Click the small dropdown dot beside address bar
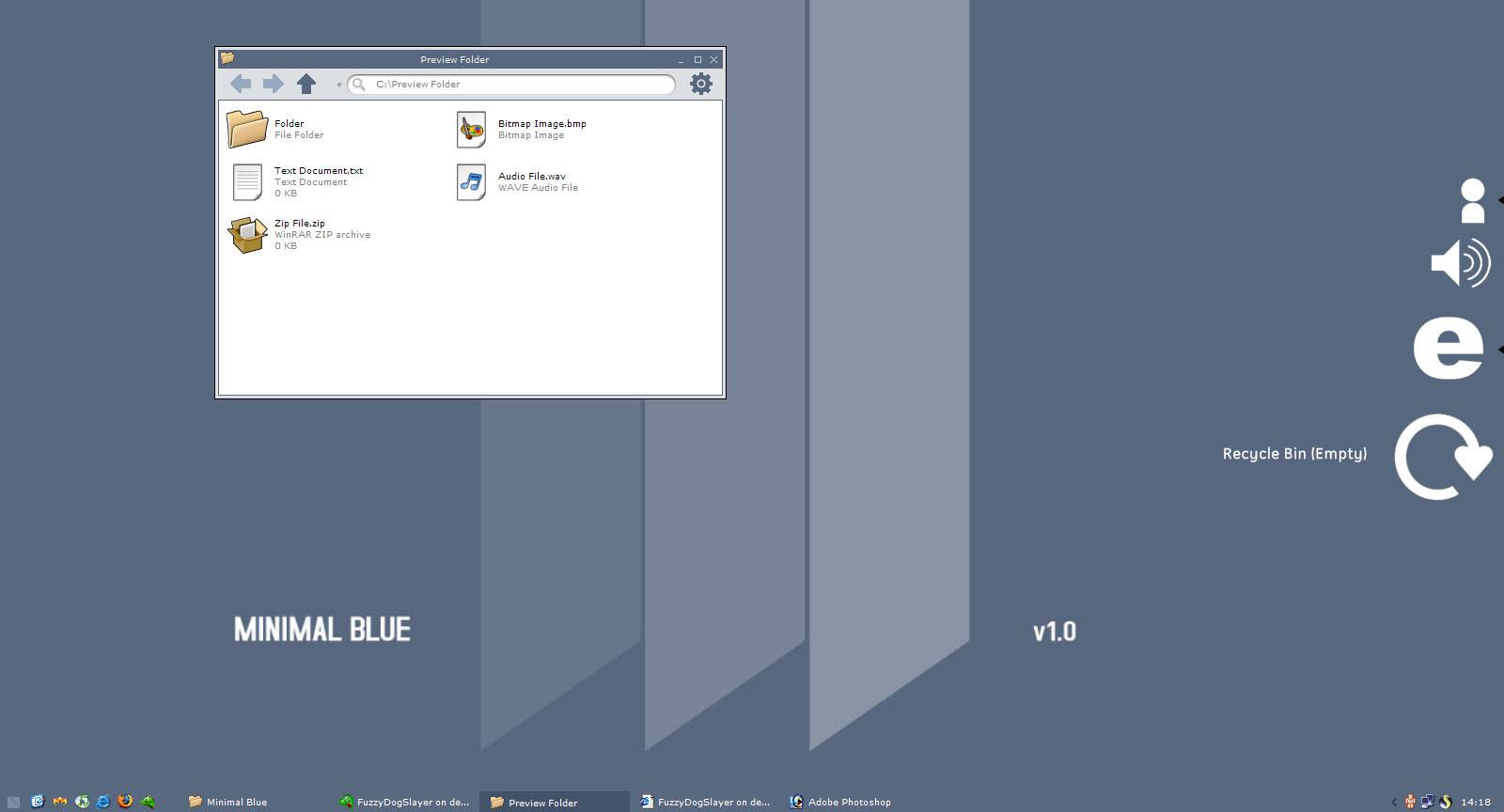Image resolution: width=1504 pixels, height=812 pixels. coord(339,85)
